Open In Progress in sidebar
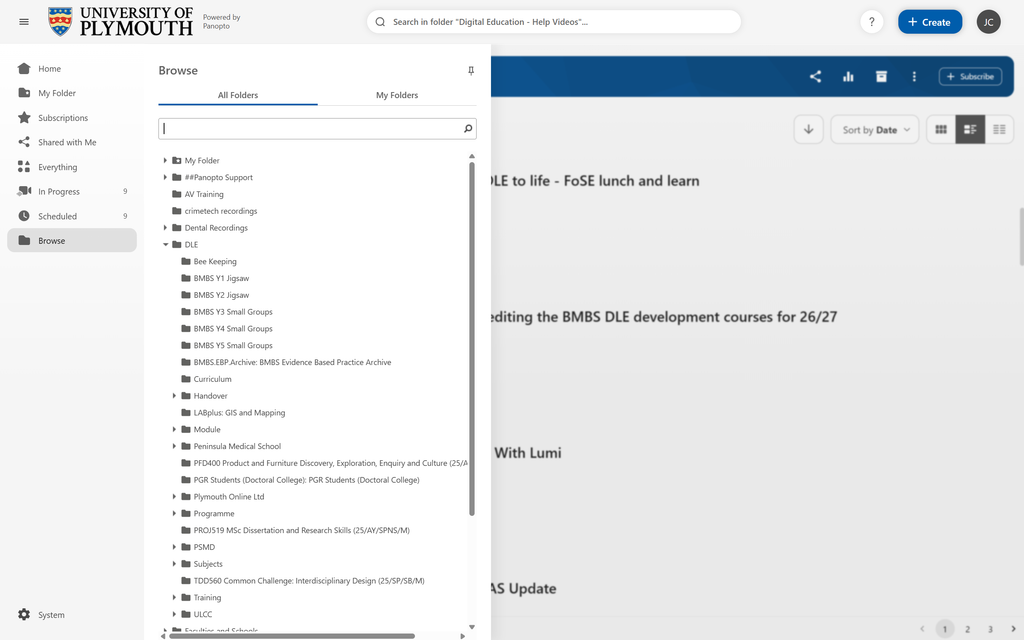 coord(72,191)
